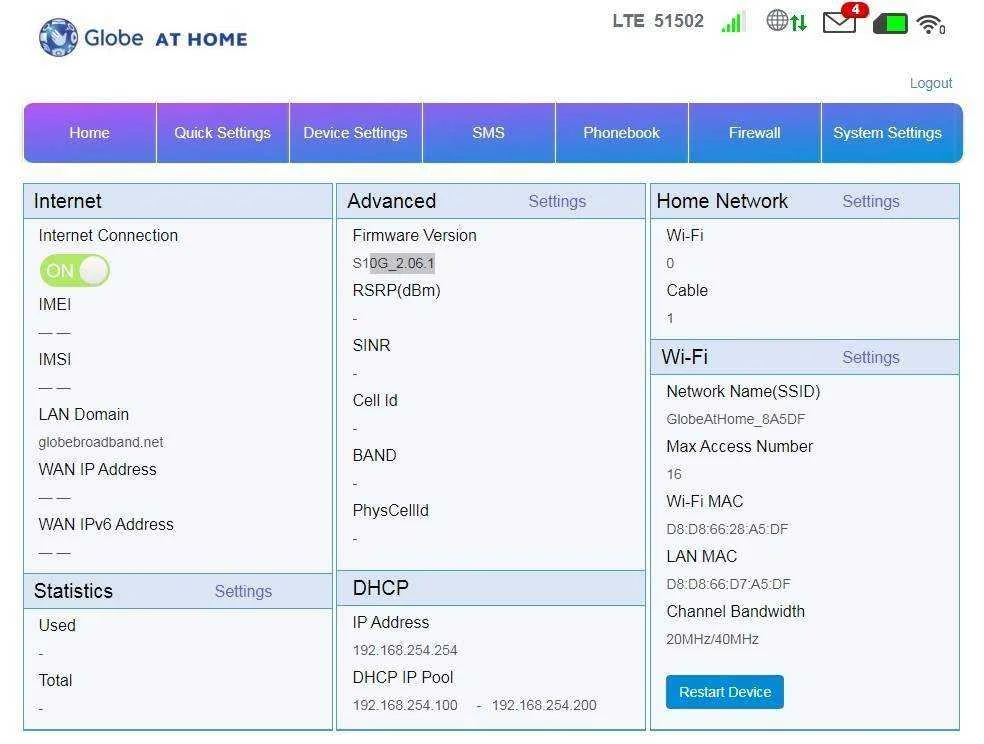Open the Home tab
984x744 pixels.
coord(89,133)
